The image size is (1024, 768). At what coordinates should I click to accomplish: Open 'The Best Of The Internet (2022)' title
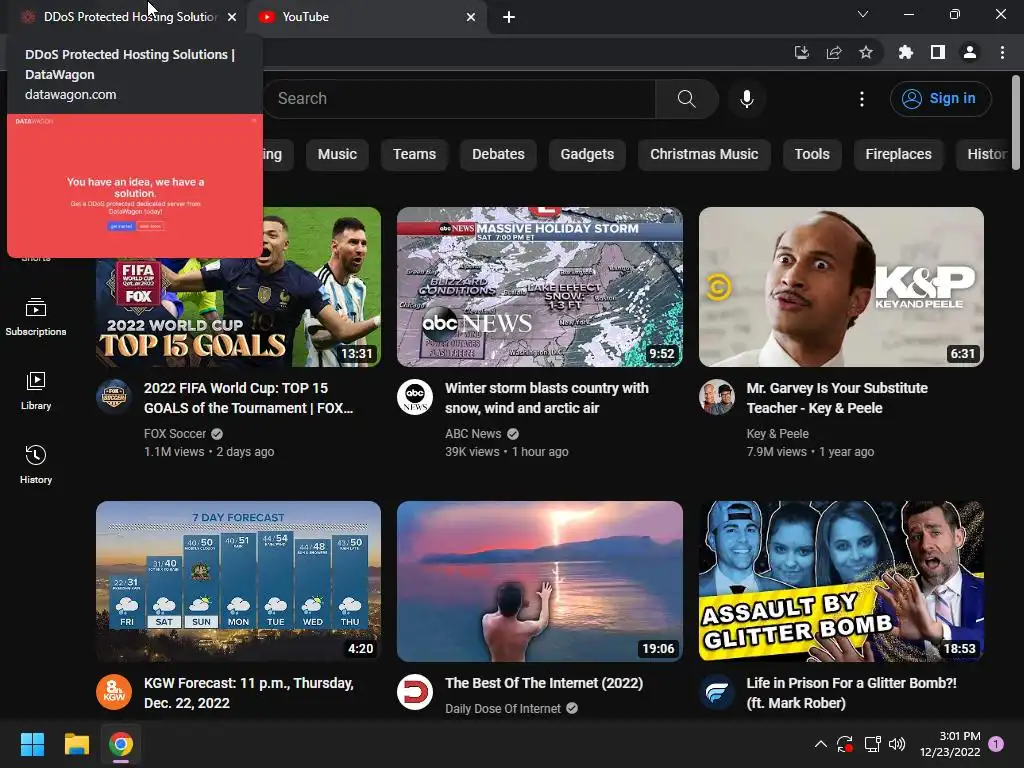[x=544, y=683]
